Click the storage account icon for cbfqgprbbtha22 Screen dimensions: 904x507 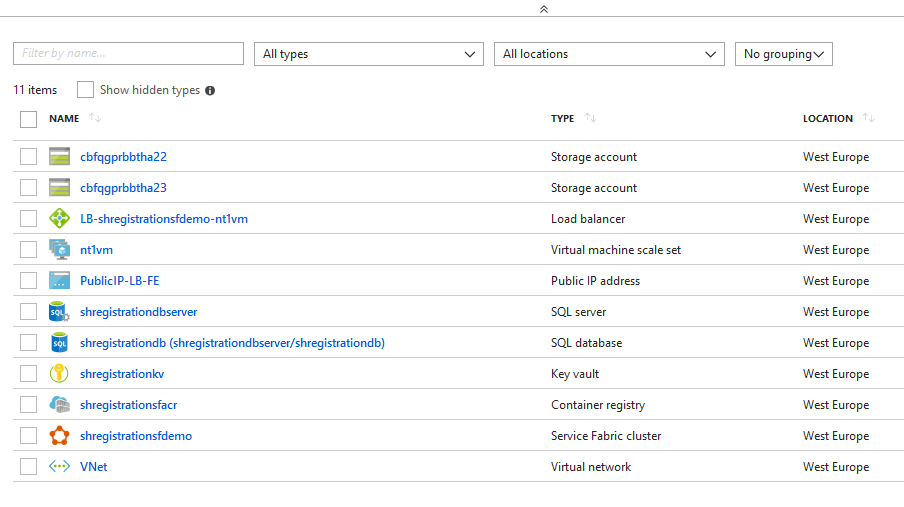tap(59, 156)
